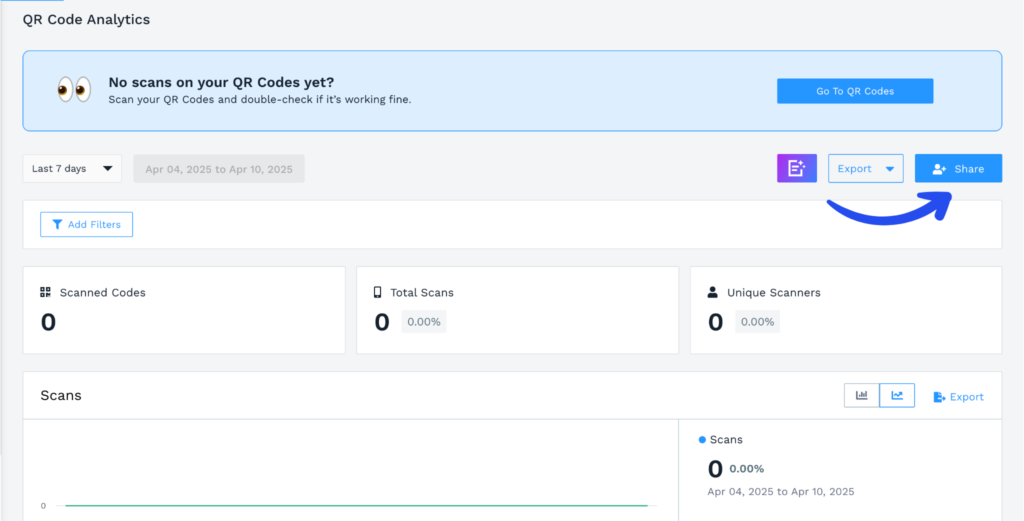Expand the Export dropdown near Share
1024x521 pixels.
point(866,168)
